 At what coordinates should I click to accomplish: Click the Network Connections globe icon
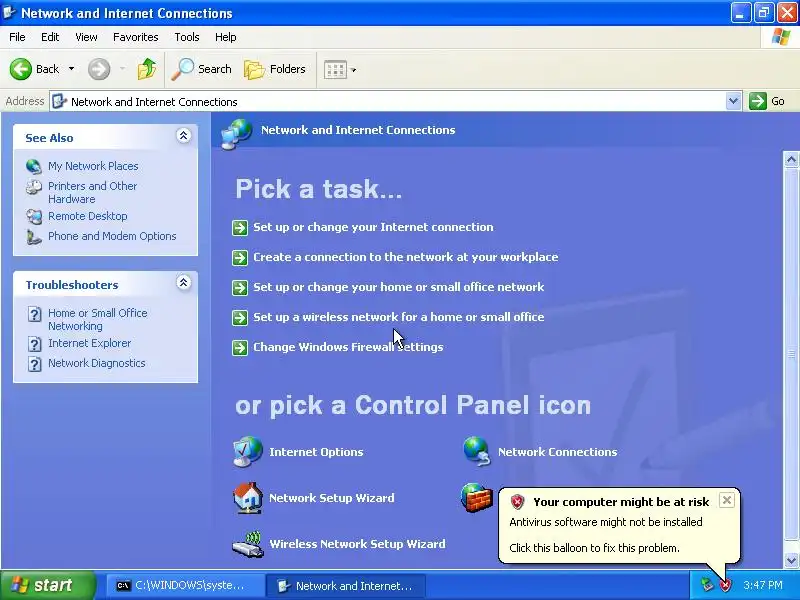pos(477,452)
